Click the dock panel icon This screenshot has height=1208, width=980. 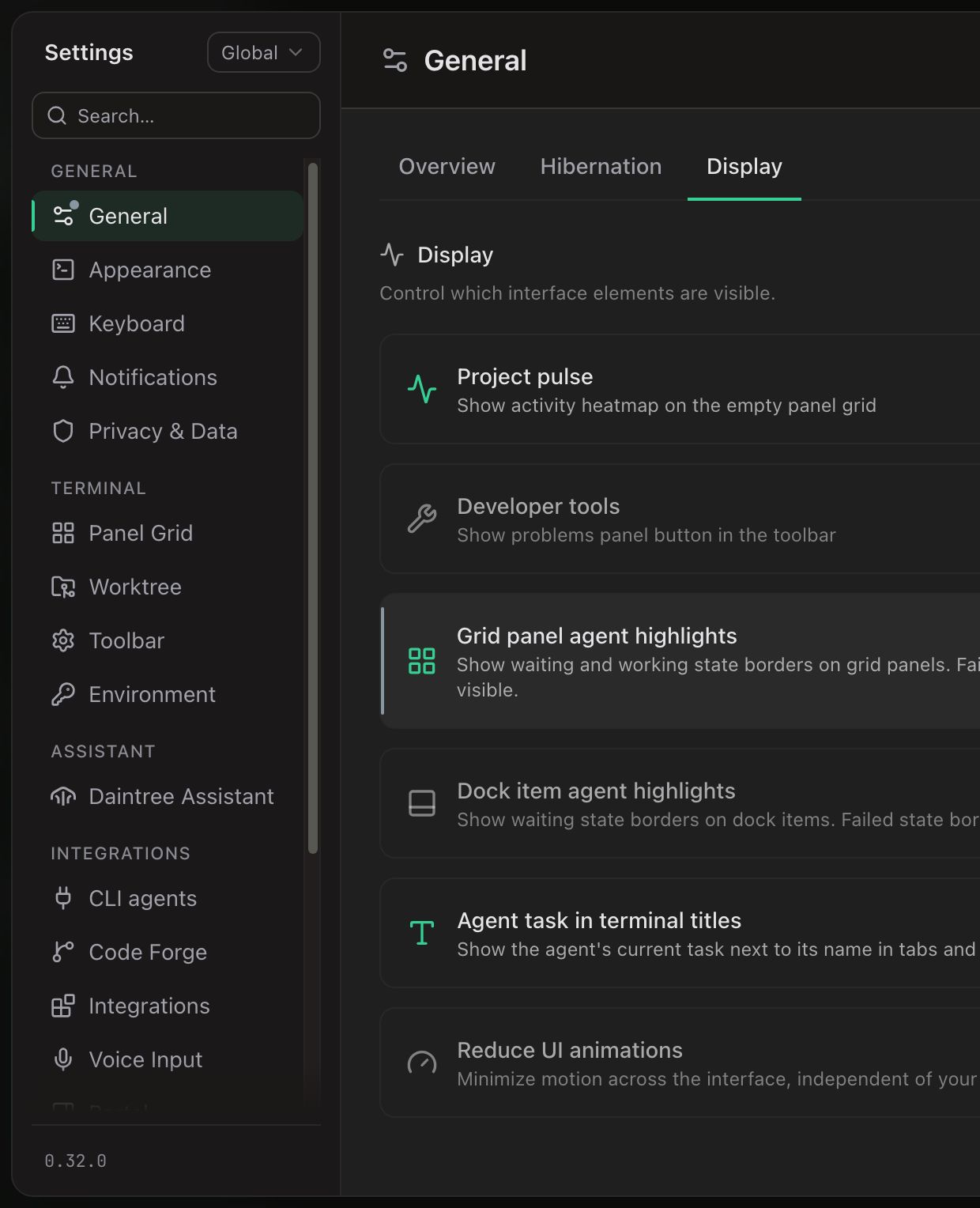pos(422,803)
